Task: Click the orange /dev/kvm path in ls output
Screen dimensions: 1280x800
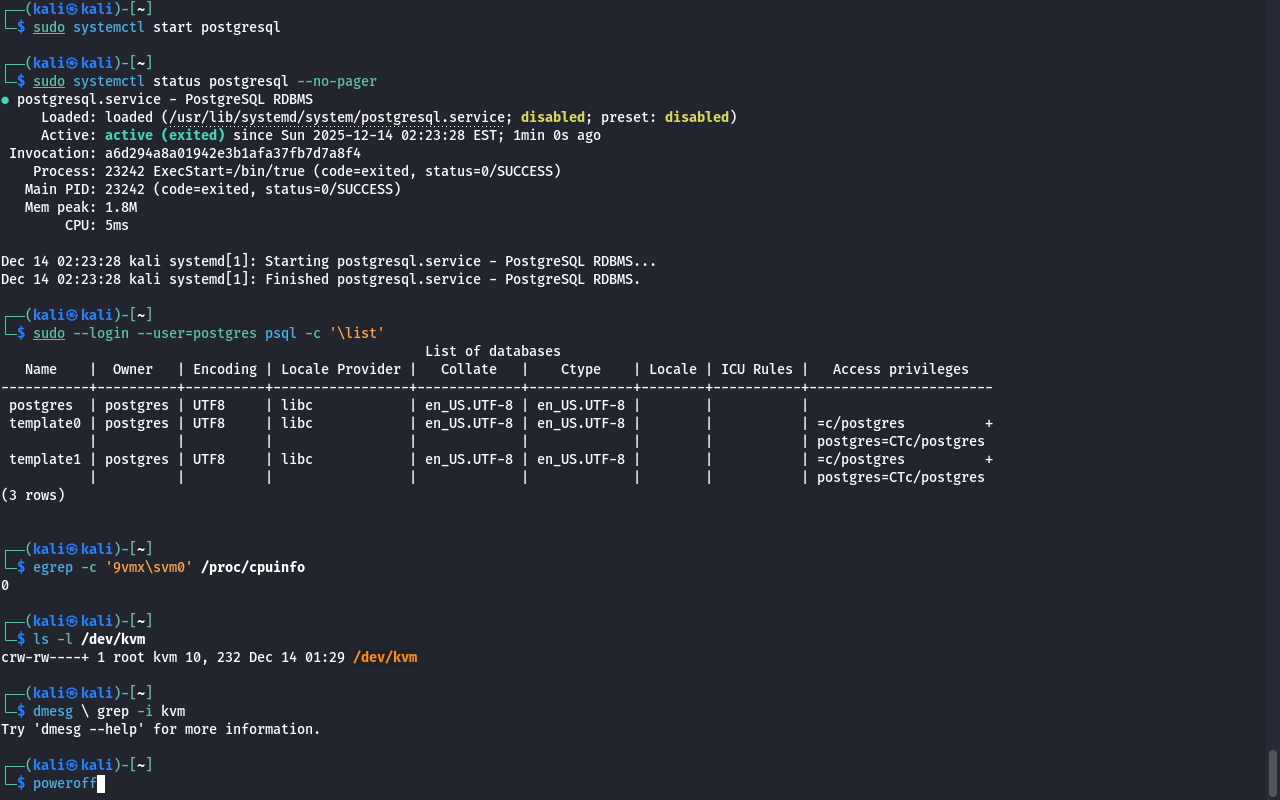Action: pos(385,657)
